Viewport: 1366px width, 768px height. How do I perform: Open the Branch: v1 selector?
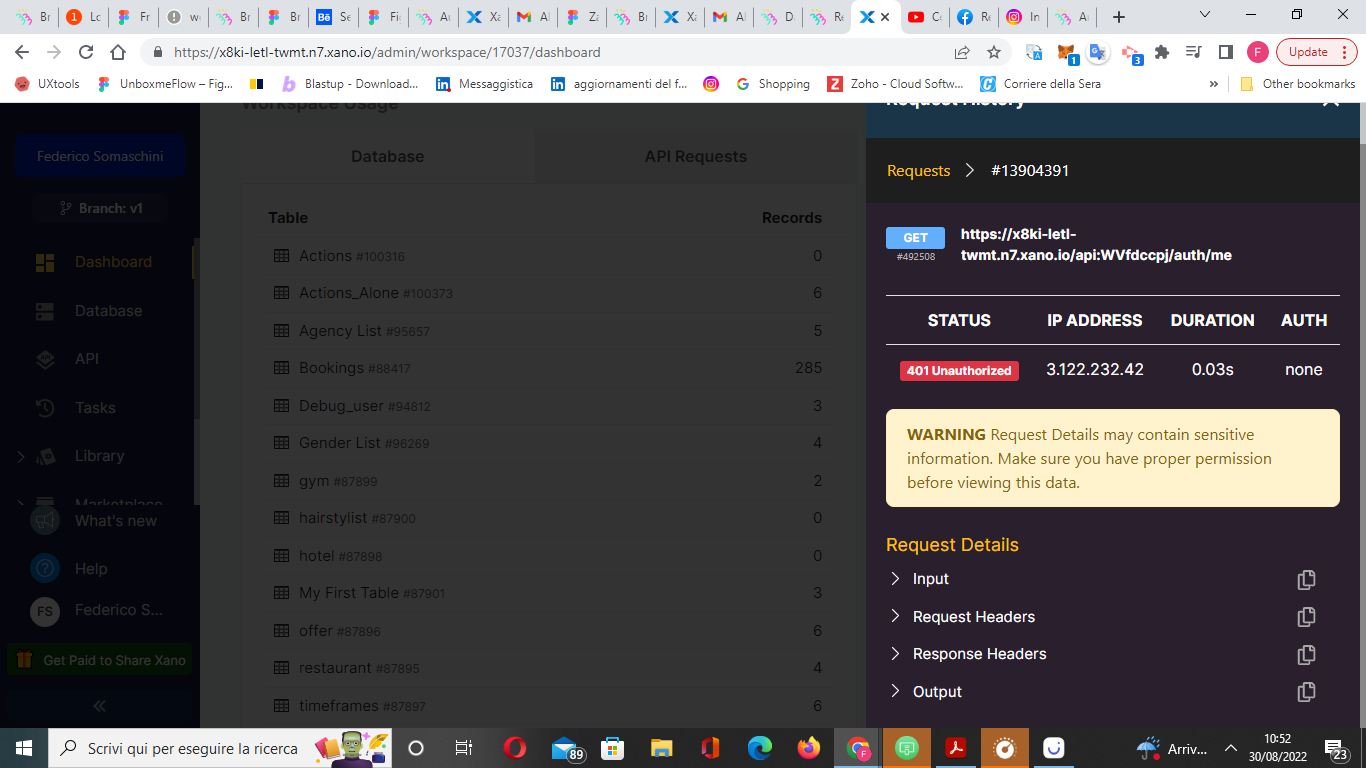point(100,208)
